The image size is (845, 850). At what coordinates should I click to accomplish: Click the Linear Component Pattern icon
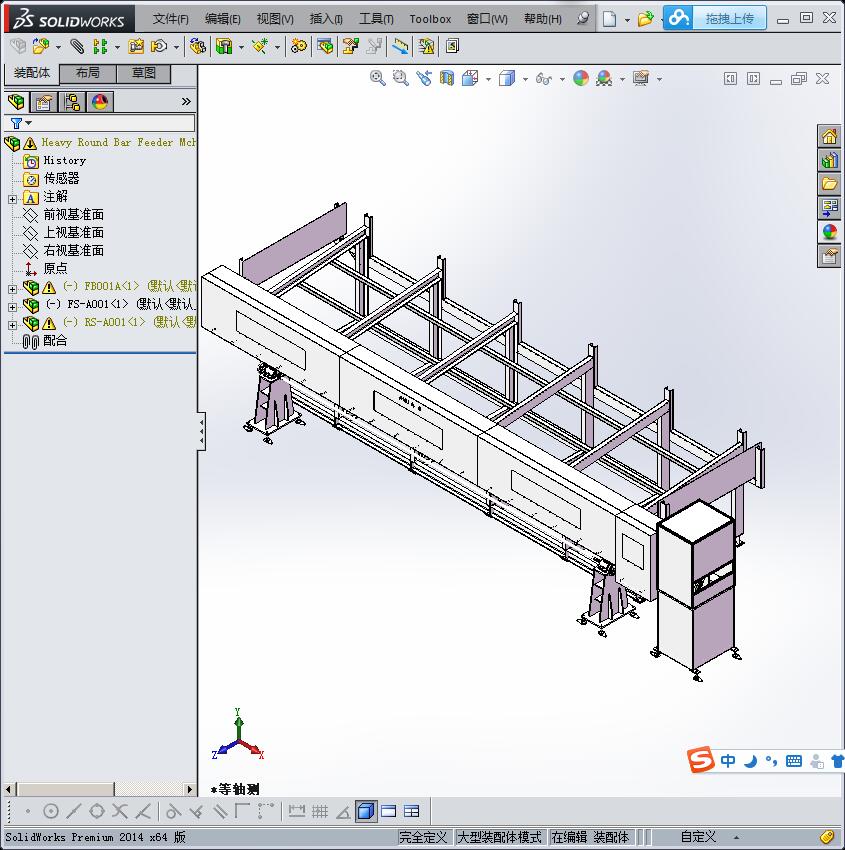pos(100,47)
